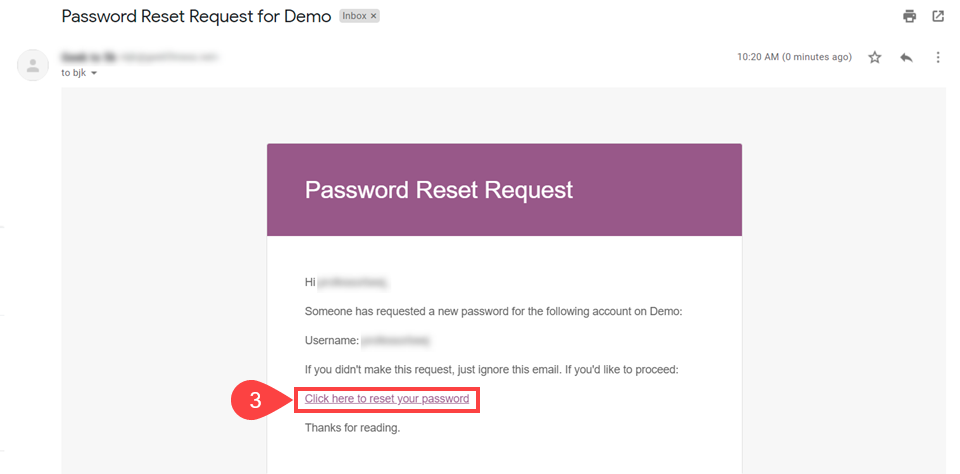Image resolution: width=960 pixels, height=474 pixels.
Task: Click the 'Someone has requested a new password' sentence
Action: [x=493, y=312]
